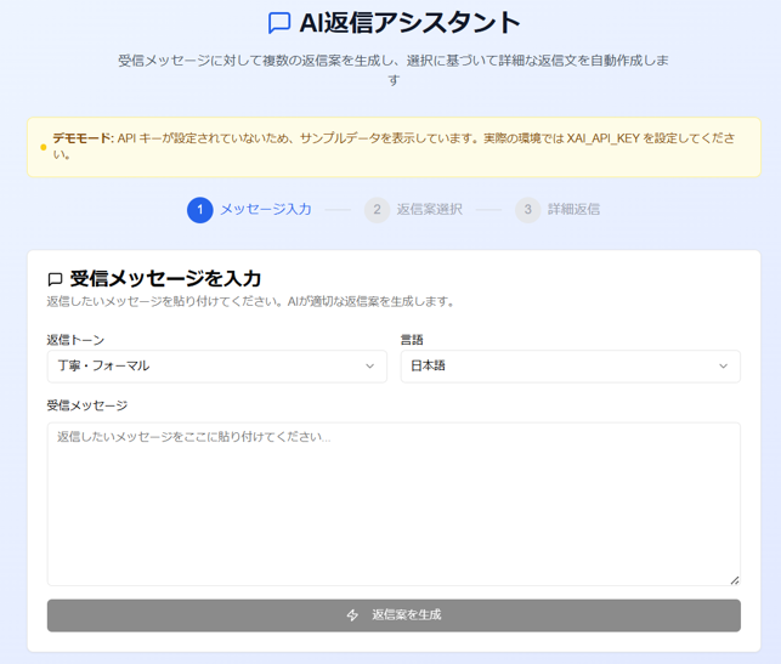Image resolution: width=781 pixels, height=664 pixels.
Task: Click the chat icon next to 受信メッセージを入力 heading
Action: click(x=55, y=279)
